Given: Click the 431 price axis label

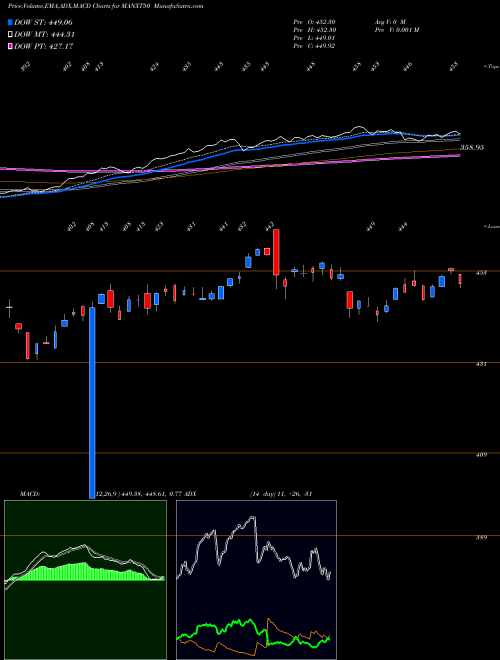Looking at the screenshot, I should pyautogui.click(x=481, y=364).
